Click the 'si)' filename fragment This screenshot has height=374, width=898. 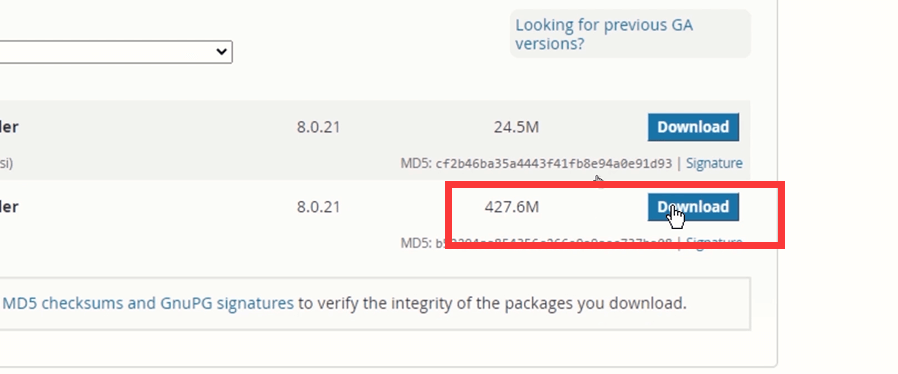[6, 164]
